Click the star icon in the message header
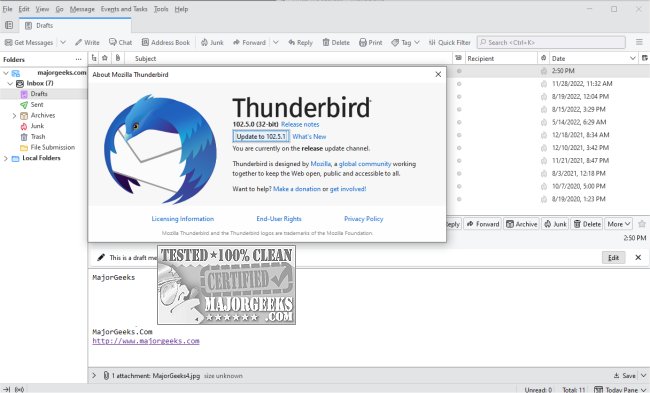650x393 pixels. pyautogui.click(x=642, y=224)
